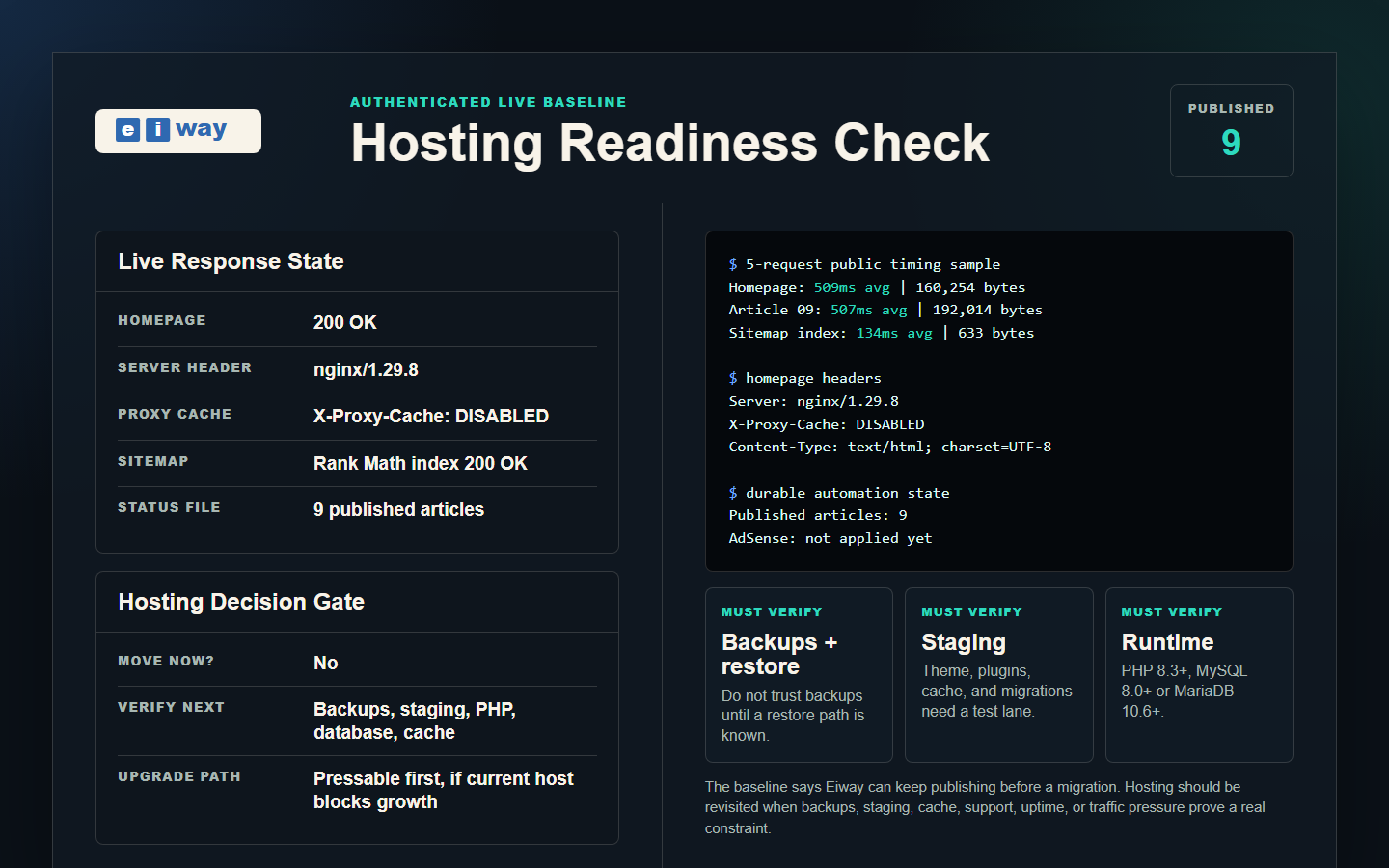Select the Hosting Readiness Check title
1389x868 pixels.
click(x=670, y=143)
